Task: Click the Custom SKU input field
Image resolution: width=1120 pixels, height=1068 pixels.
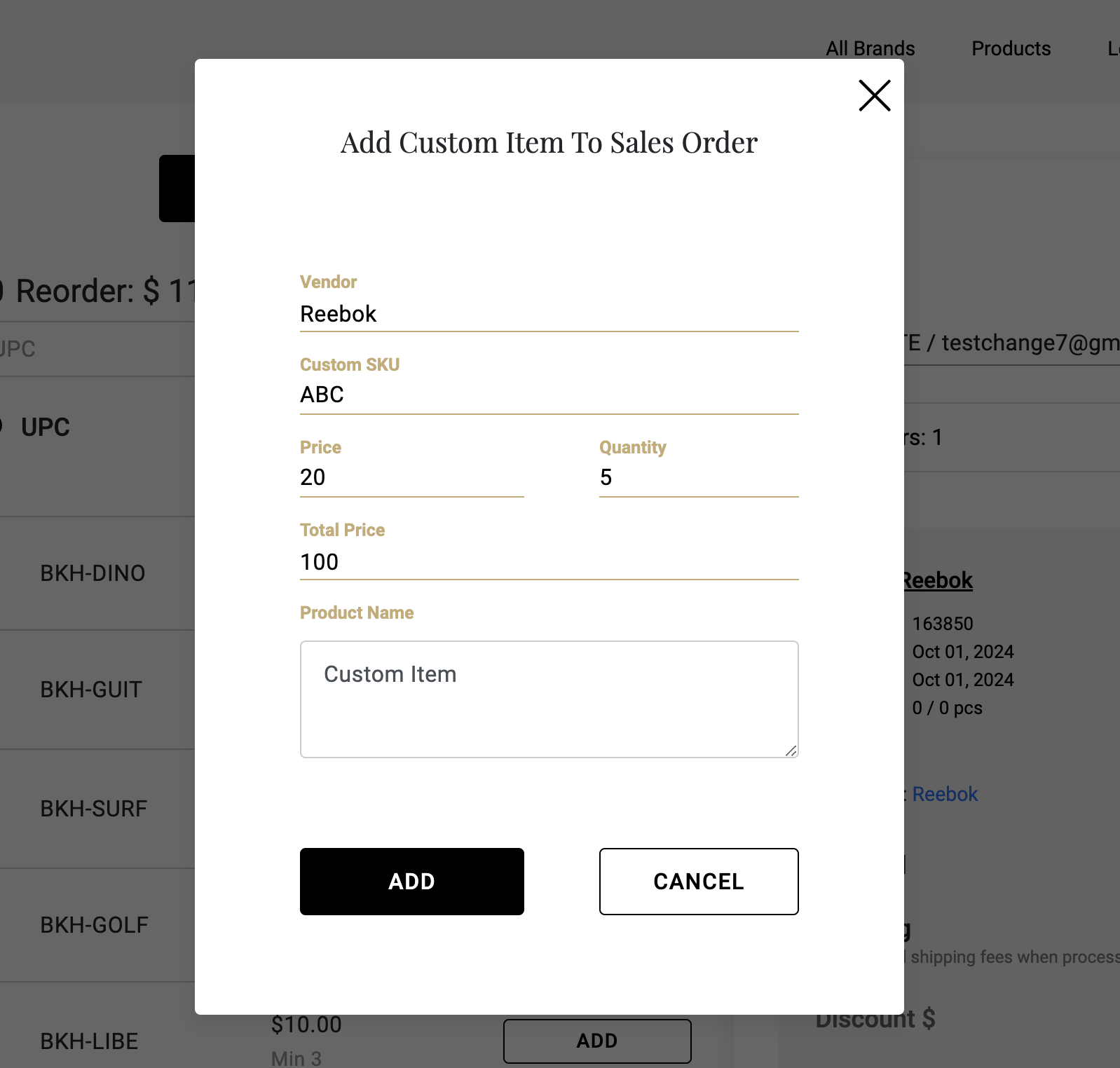Action: (x=548, y=395)
